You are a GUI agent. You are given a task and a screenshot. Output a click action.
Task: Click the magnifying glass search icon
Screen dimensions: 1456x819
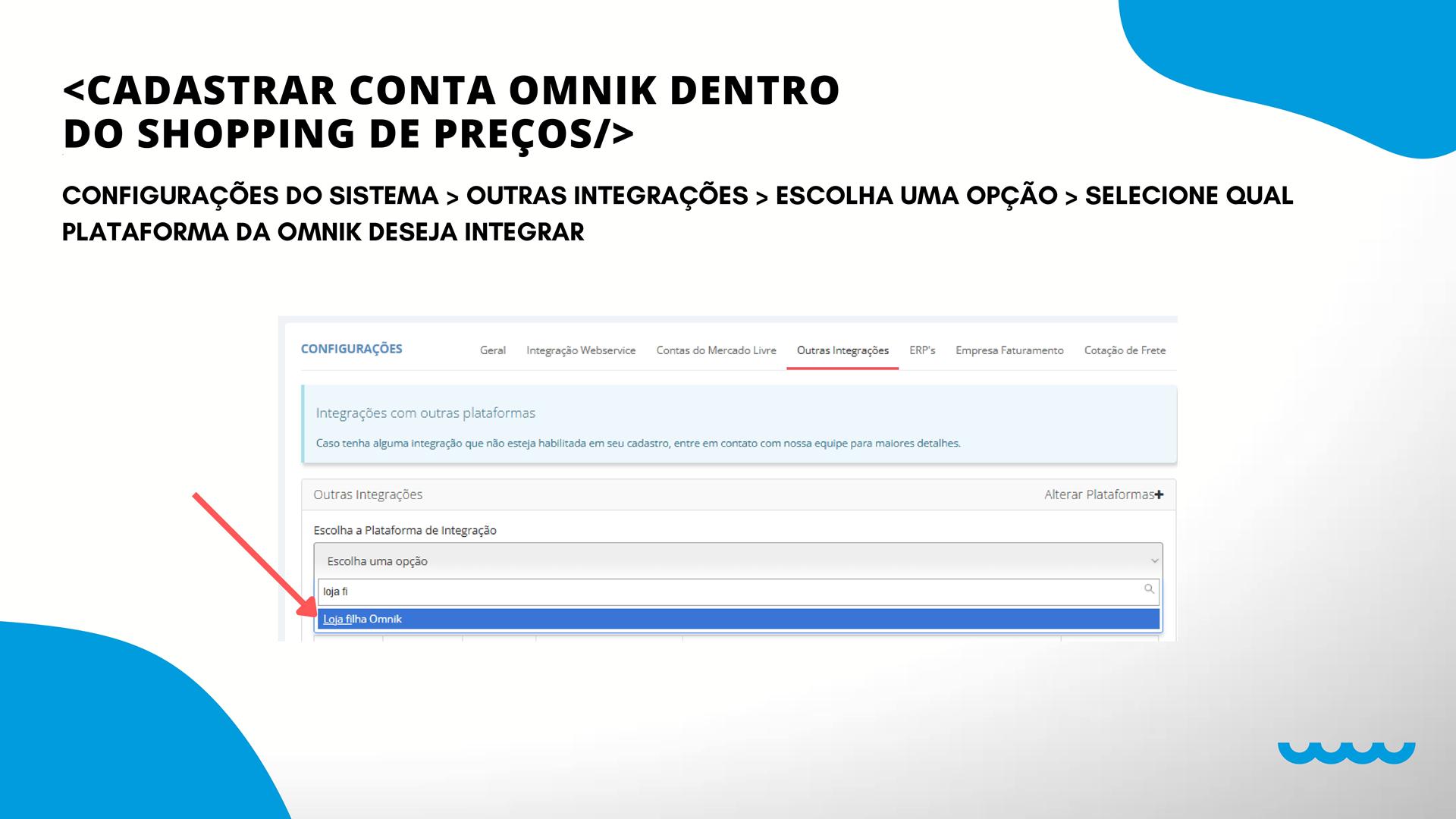click(1149, 589)
